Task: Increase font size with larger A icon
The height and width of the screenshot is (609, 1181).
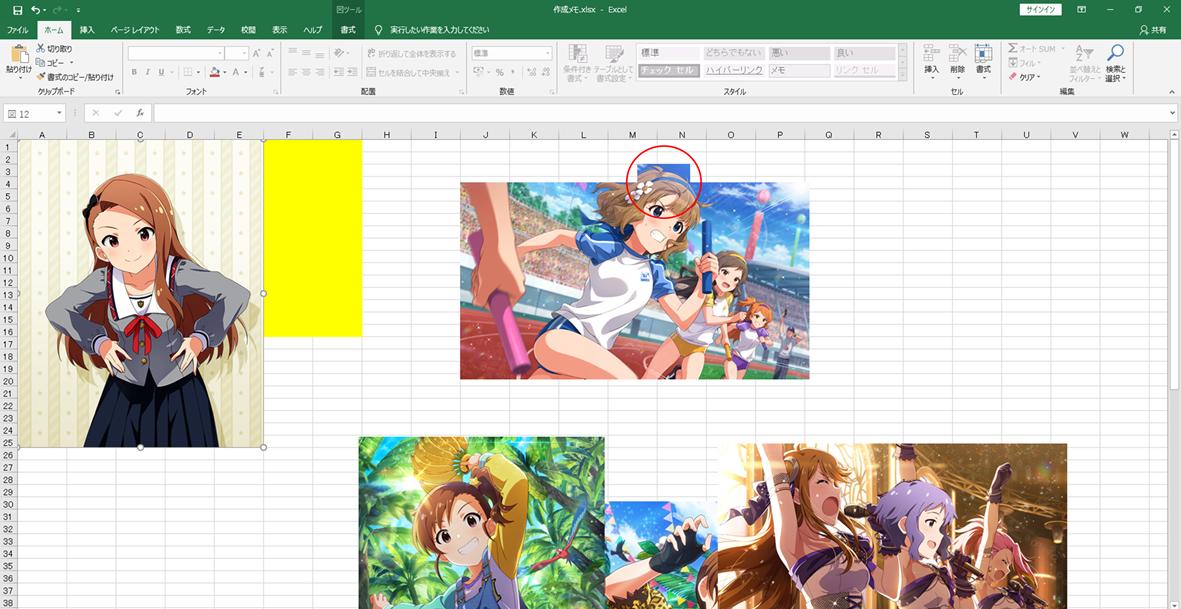Action: tap(257, 53)
